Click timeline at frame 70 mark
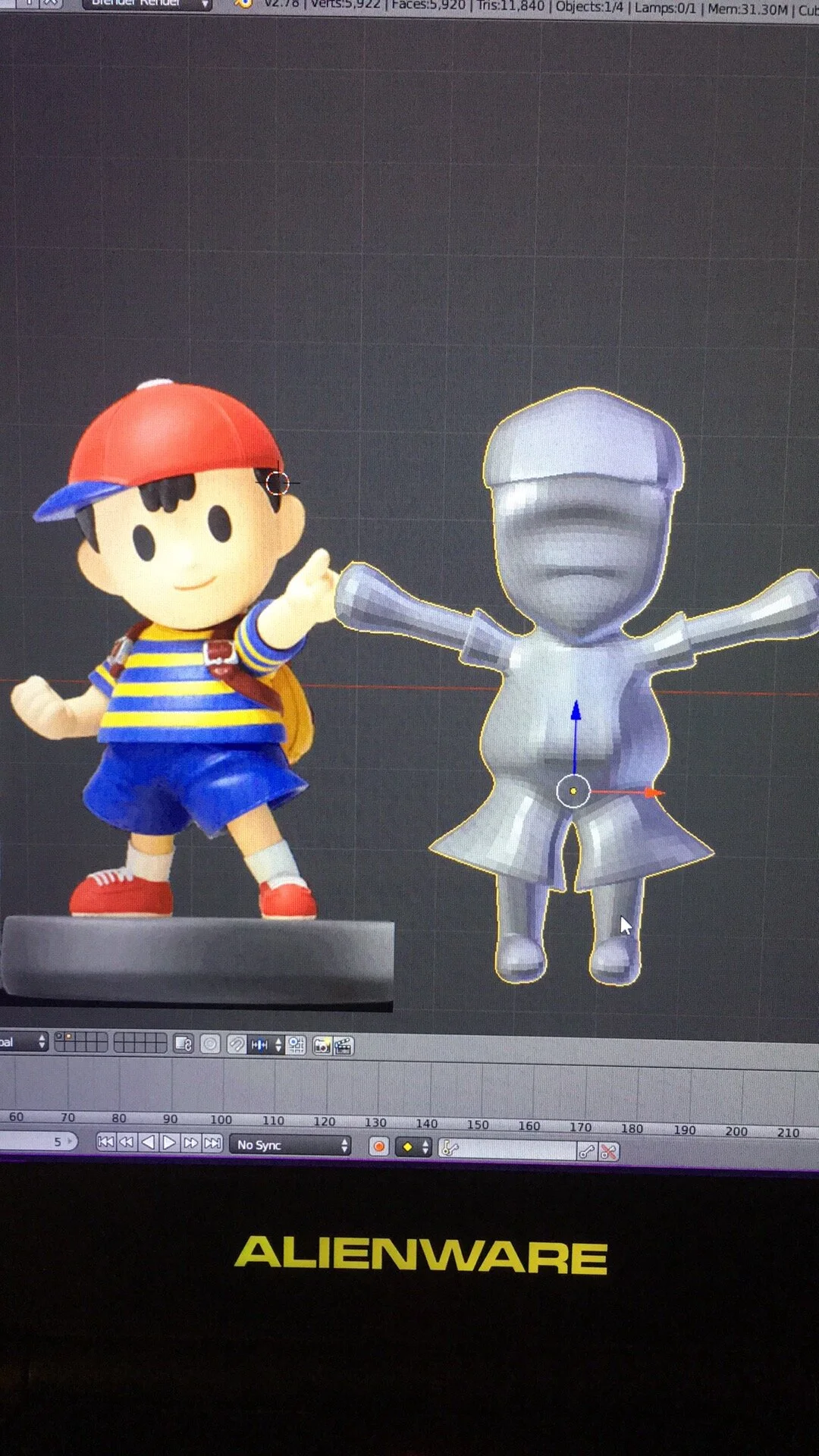819x1456 pixels. pyautogui.click(x=67, y=1117)
